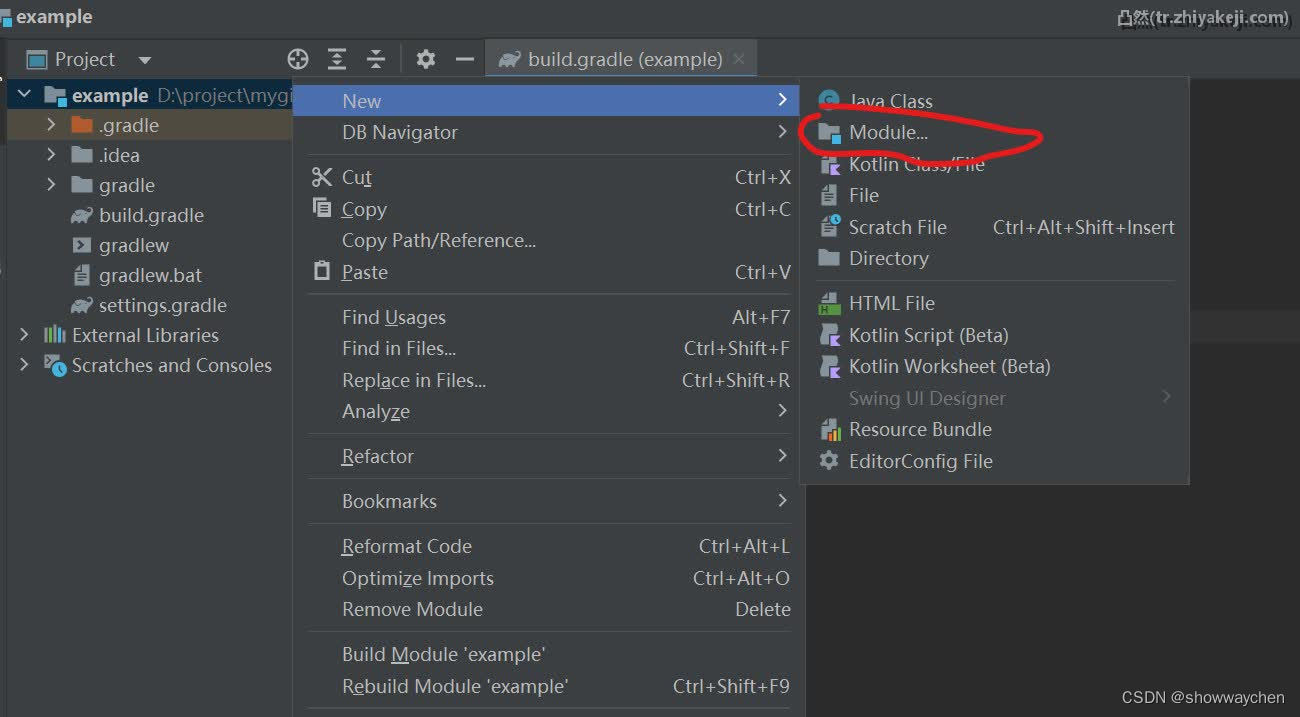Create a new File
Screen dimensions: 1300x717
tap(995, 195)
